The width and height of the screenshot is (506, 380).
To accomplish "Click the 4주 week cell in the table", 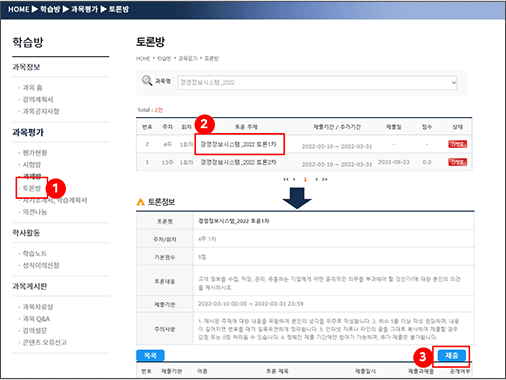I will [x=167, y=144].
